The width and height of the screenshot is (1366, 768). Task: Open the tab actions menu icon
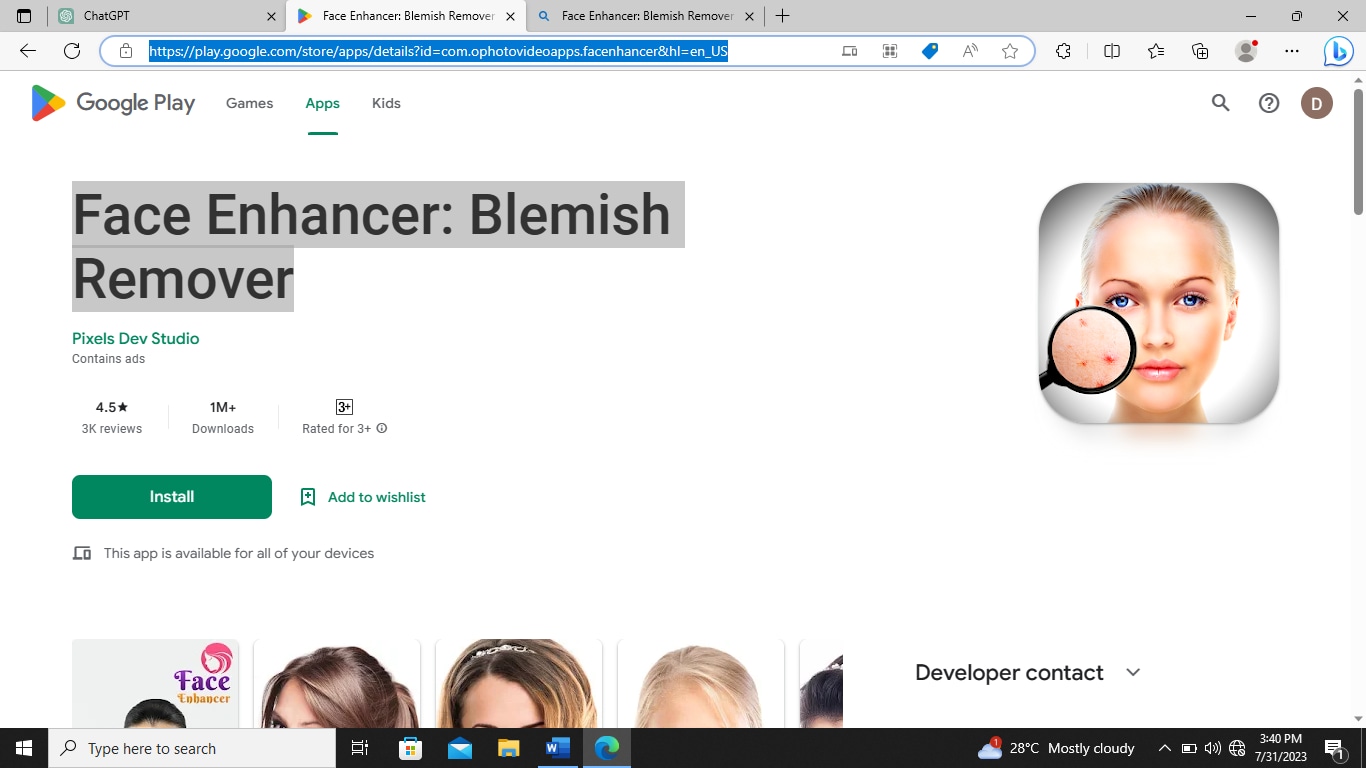point(24,16)
